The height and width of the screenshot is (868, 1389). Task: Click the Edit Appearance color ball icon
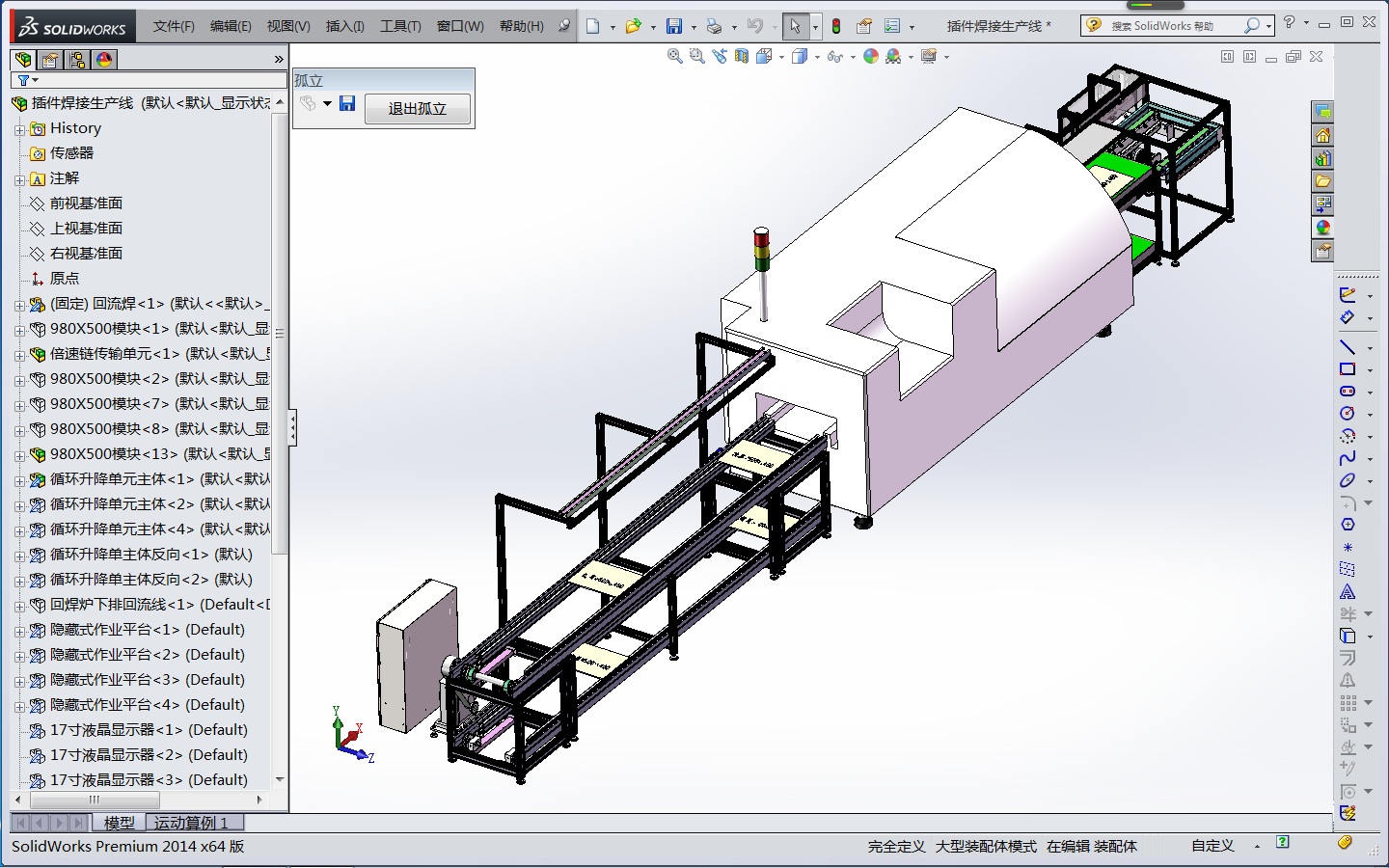point(871,57)
